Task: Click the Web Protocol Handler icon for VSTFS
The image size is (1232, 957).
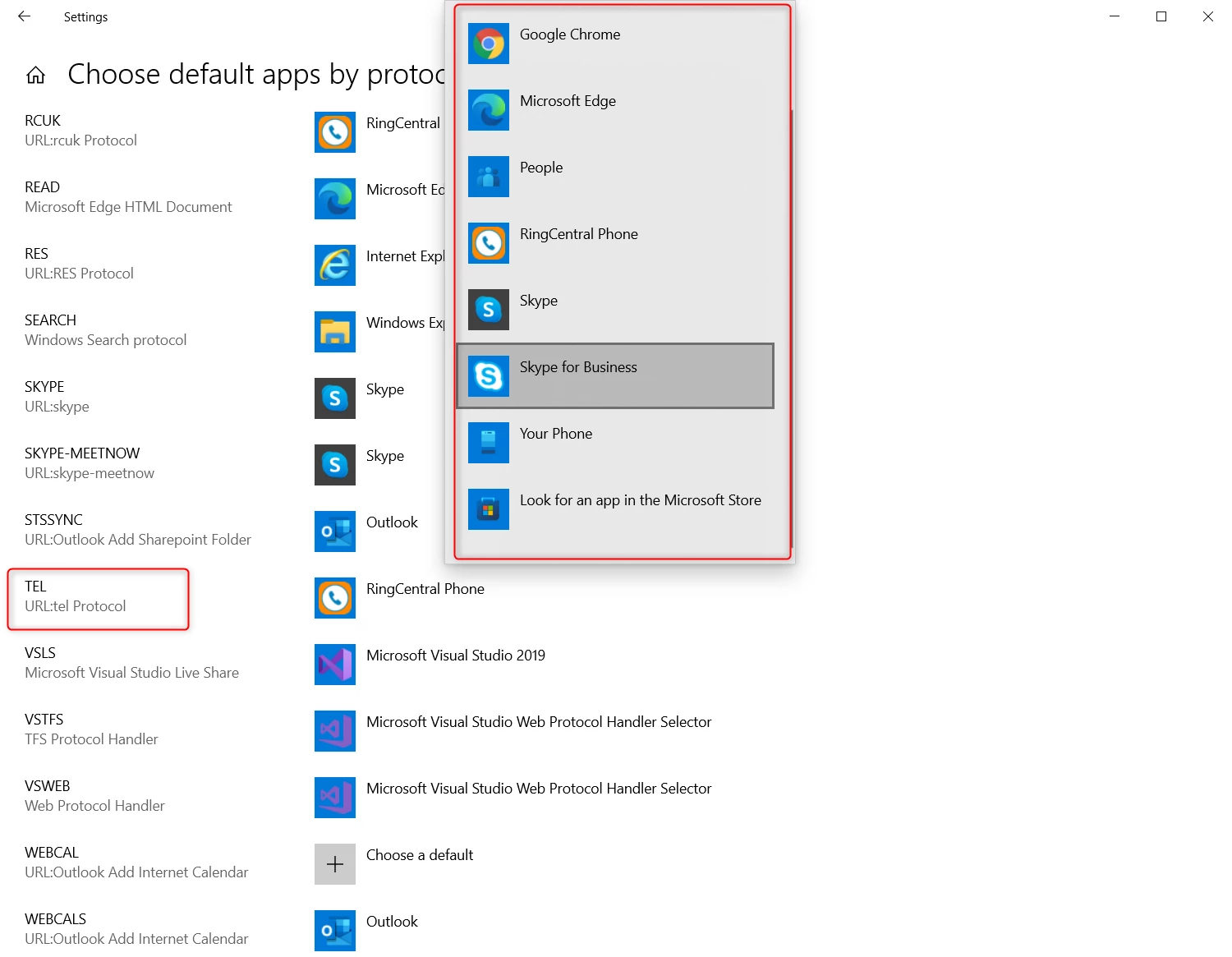Action: click(x=335, y=731)
